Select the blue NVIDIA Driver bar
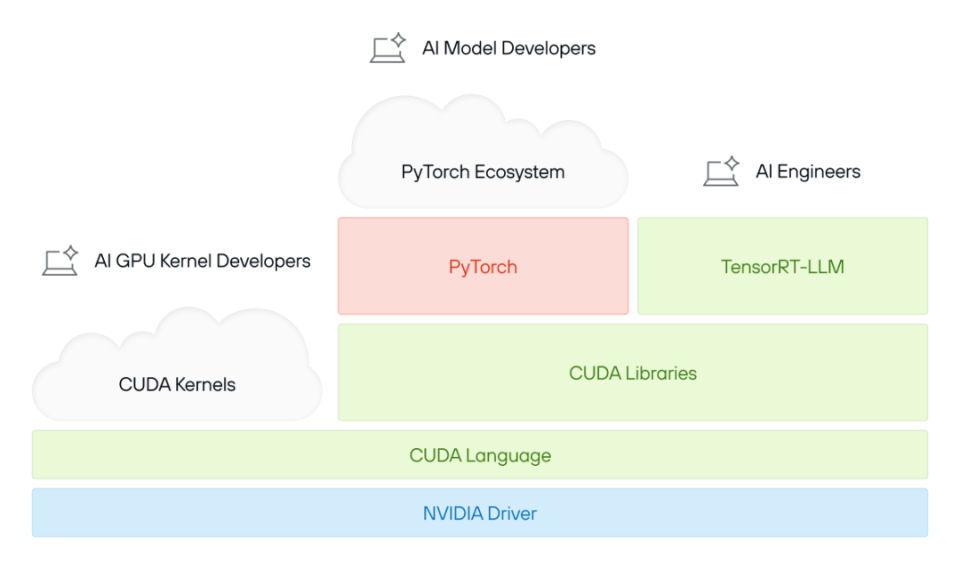Screen dimensions: 960x569 pos(480,513)
